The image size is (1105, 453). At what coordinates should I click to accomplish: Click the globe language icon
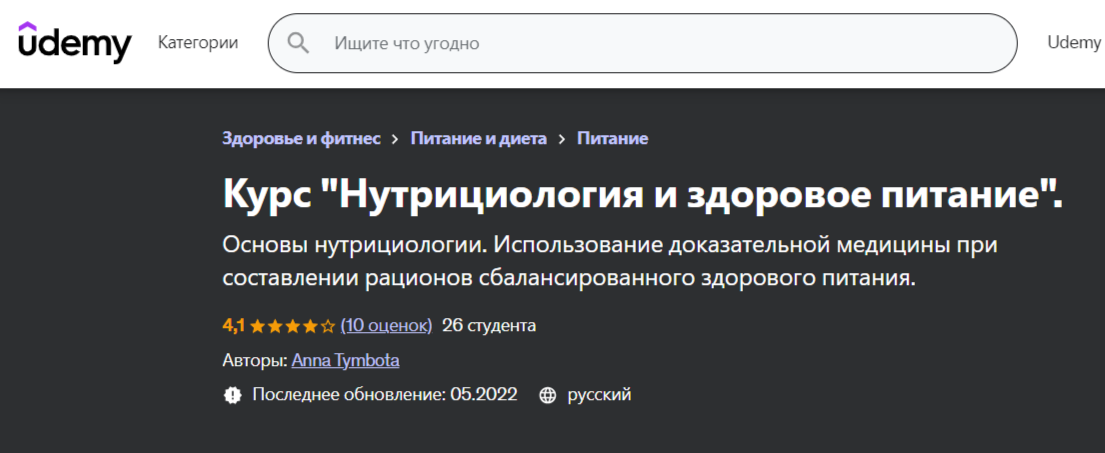547,395
